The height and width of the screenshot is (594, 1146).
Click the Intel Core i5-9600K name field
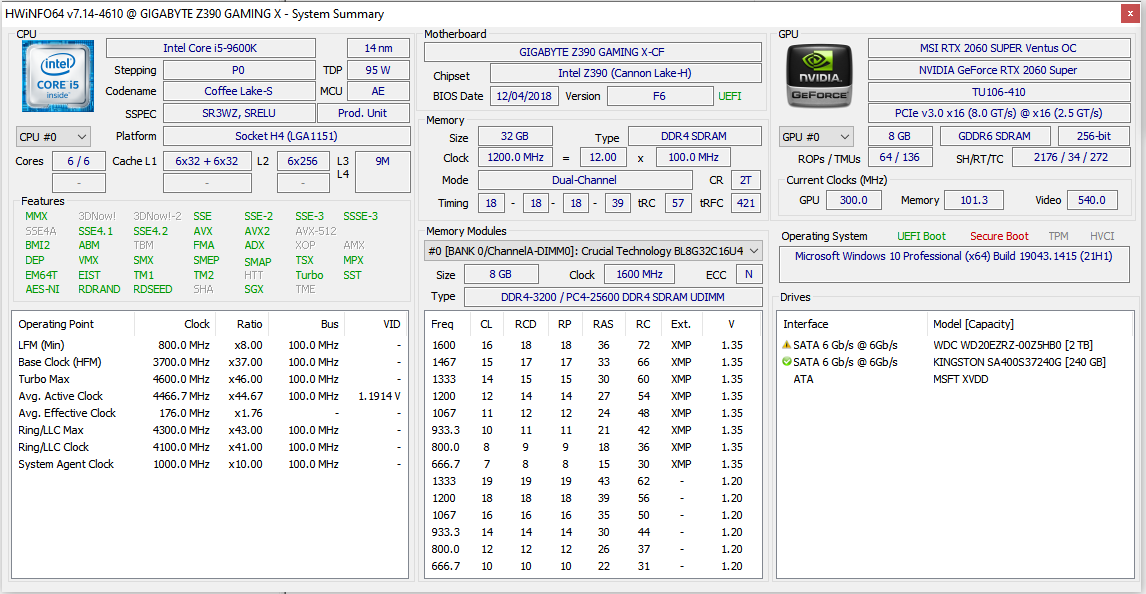click(x=210, y=48)
